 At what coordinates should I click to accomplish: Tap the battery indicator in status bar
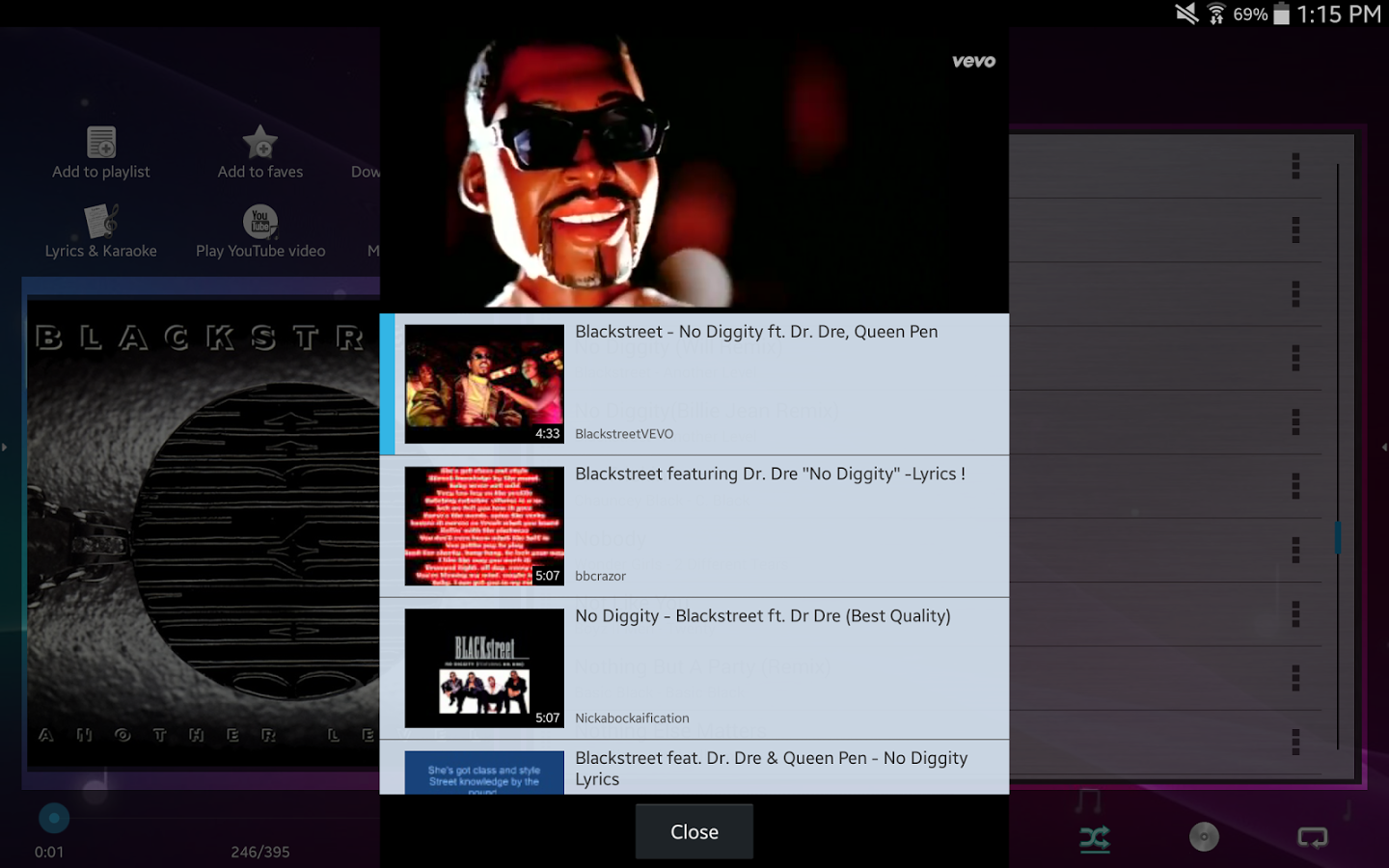tap(1281, 14)
